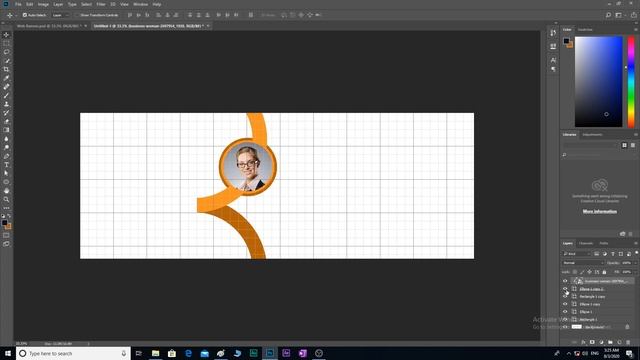Select the Move tool in the toolbox
The image size is (640, 360).
(6, 35)
